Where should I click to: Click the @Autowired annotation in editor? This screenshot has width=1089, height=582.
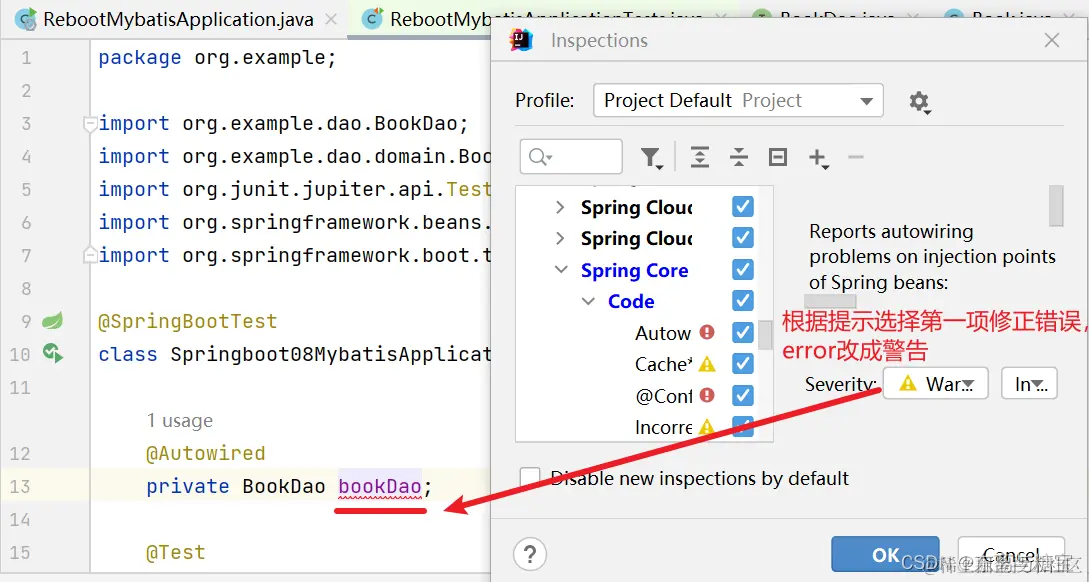click(x=206, y=454)
